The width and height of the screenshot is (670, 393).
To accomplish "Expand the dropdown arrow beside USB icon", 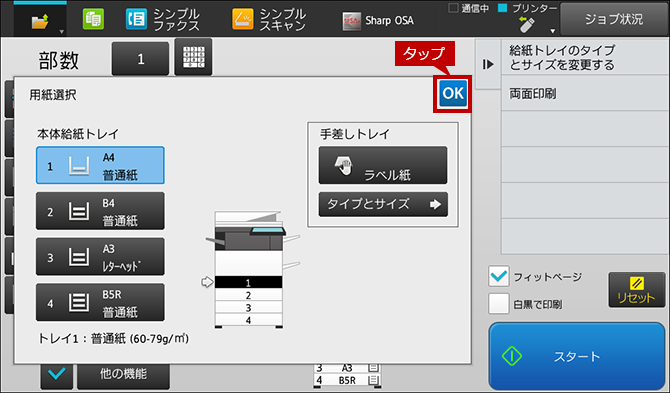I will click(552, 31).
